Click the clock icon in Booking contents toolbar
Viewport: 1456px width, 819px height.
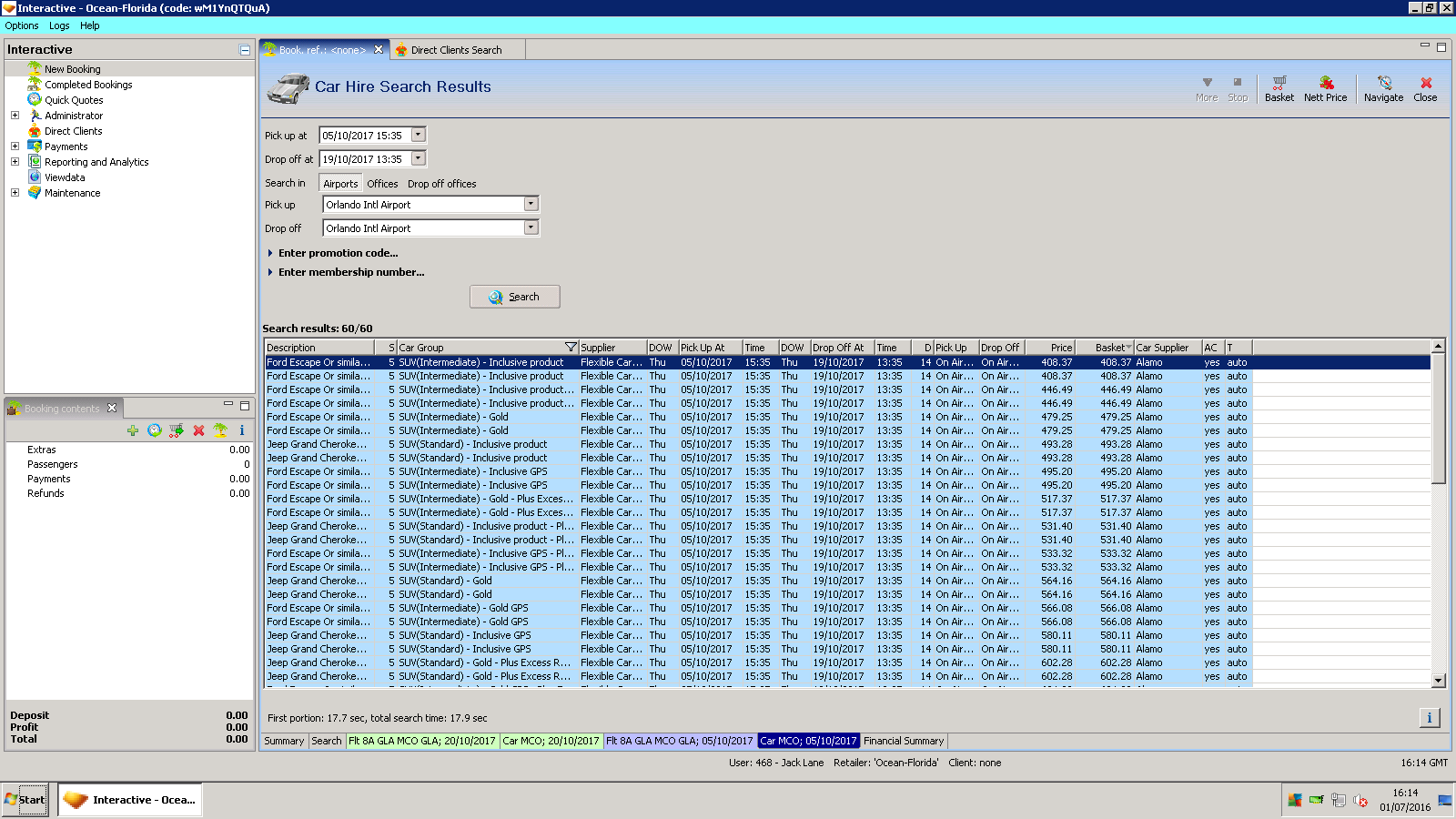coord(155,430)
